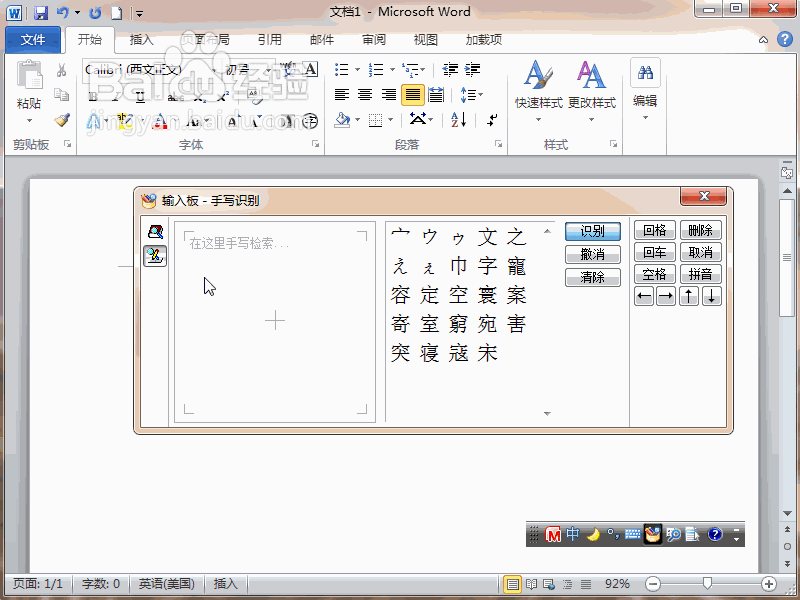Click the Redo icon in title bar
Image resolution: width=800 pixels, height=600 pixels.
(x=95, y=12)
